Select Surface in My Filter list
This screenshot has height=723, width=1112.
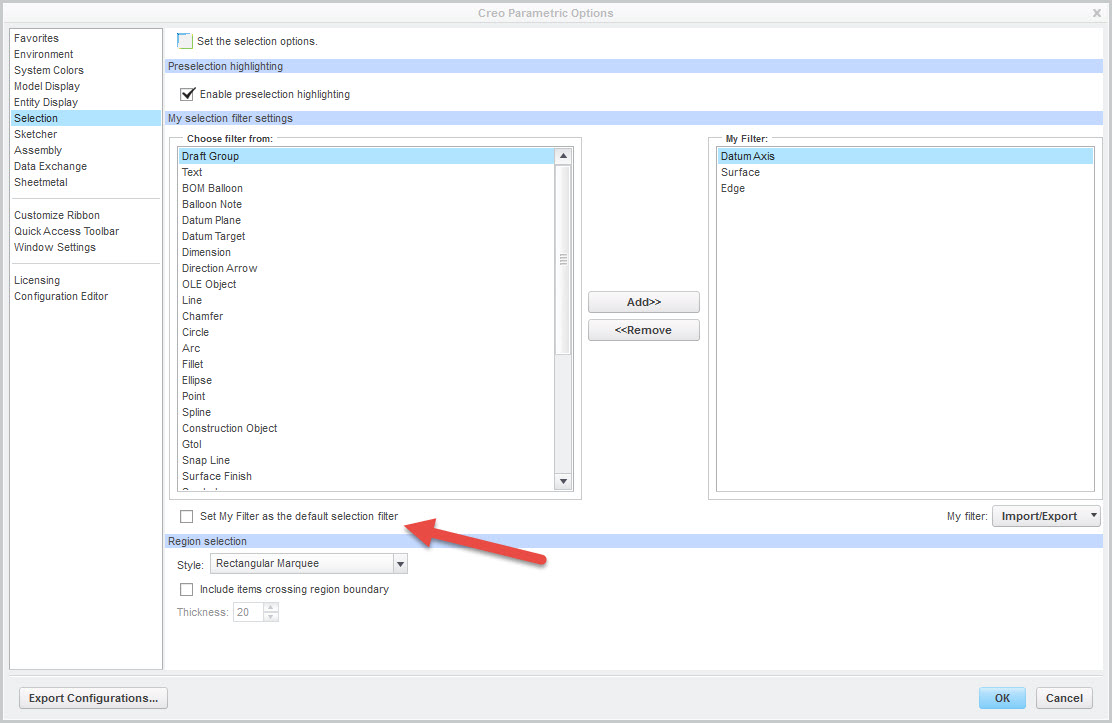coord(905,172)
